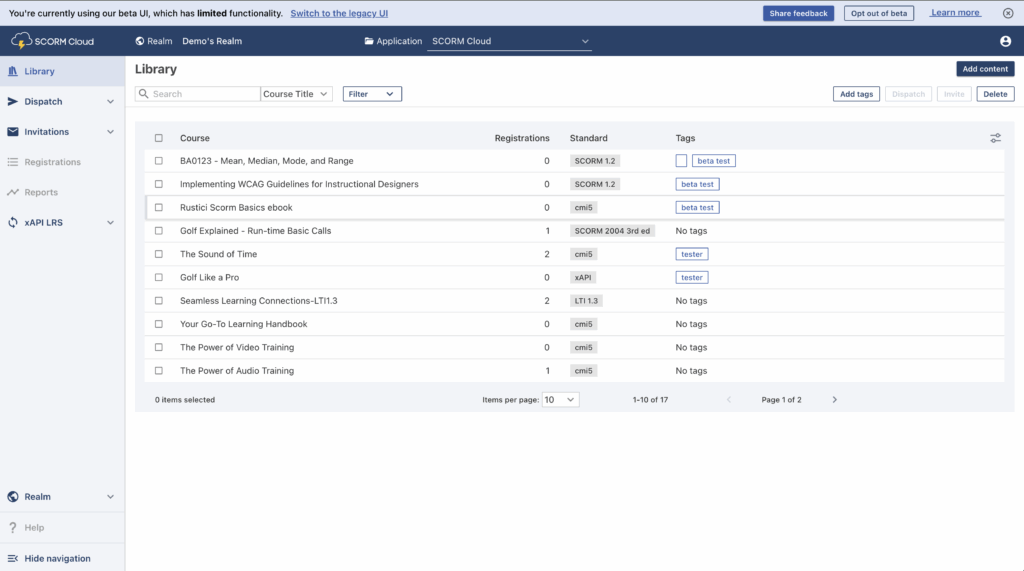
Task: Expand the Realm sidebar menu chevron
Action: click(x=110, y=497)
